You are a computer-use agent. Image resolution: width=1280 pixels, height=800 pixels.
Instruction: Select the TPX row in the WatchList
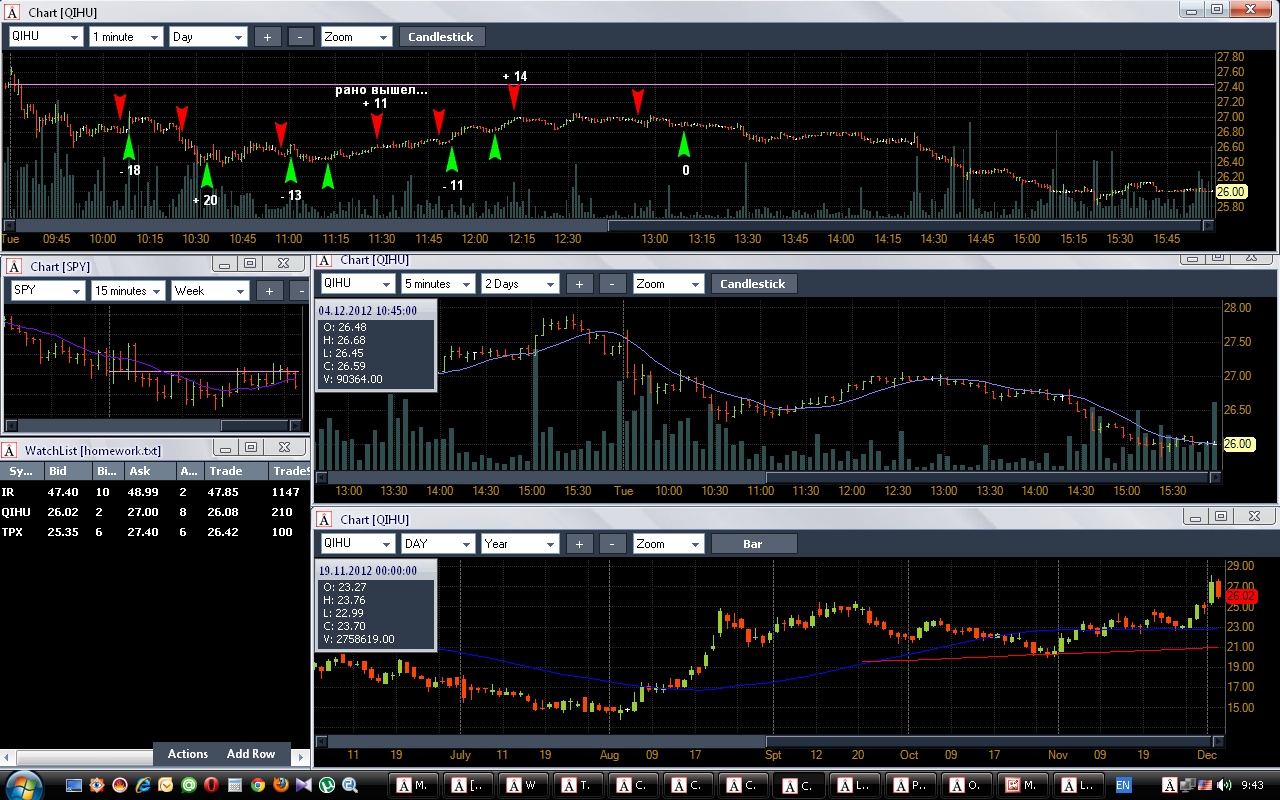[155, 532]
